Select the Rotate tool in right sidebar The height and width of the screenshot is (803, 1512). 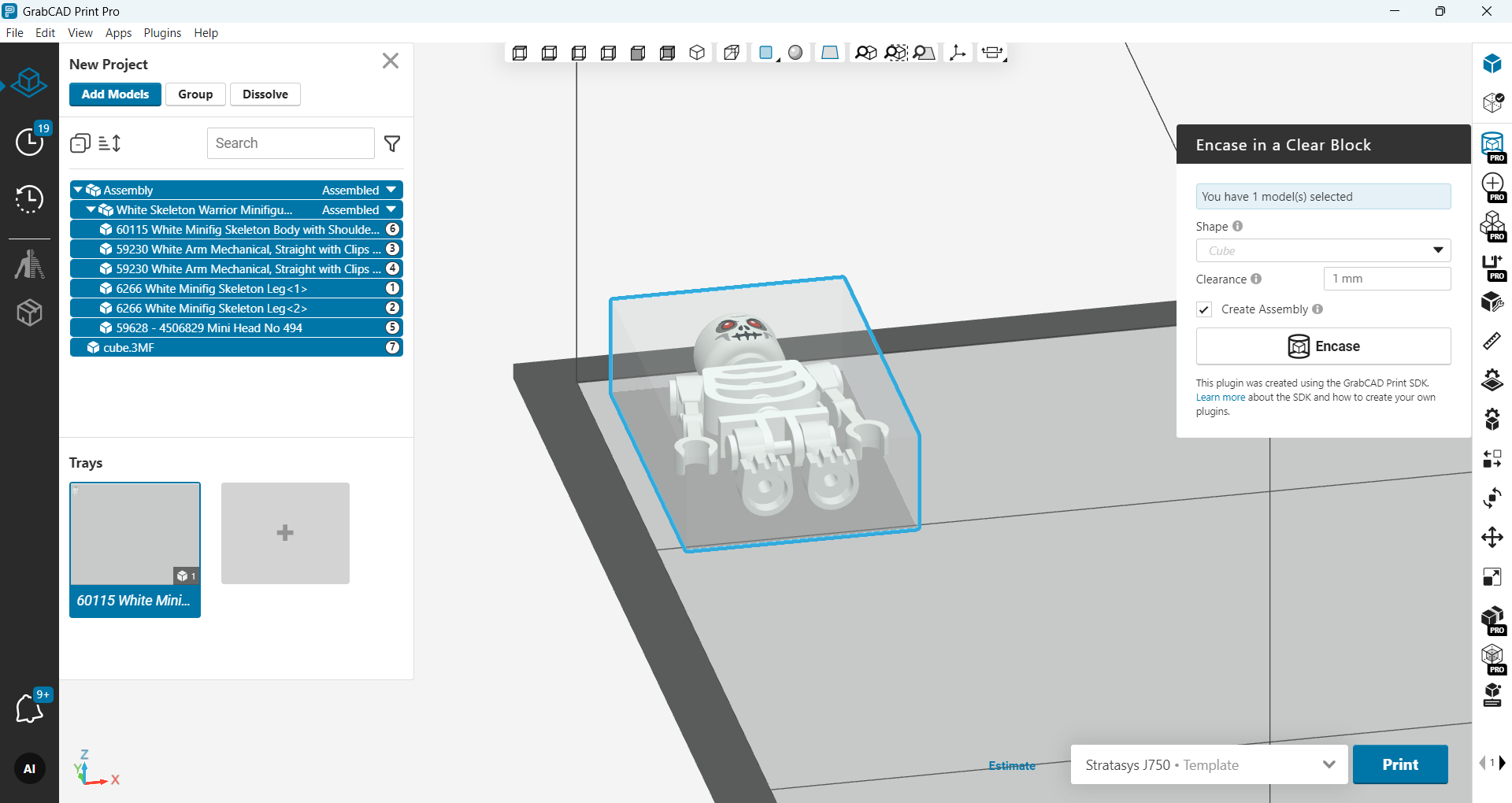click(1492, 498)
